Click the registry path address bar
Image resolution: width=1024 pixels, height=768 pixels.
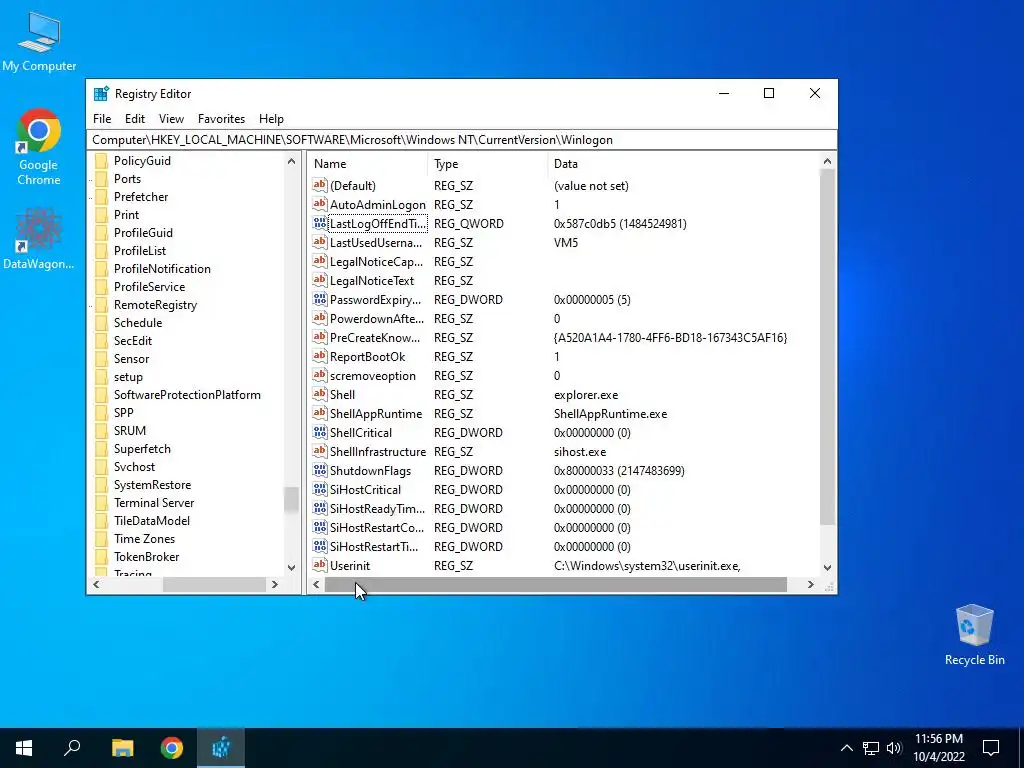pyautogui.click(x=462, y=140)
